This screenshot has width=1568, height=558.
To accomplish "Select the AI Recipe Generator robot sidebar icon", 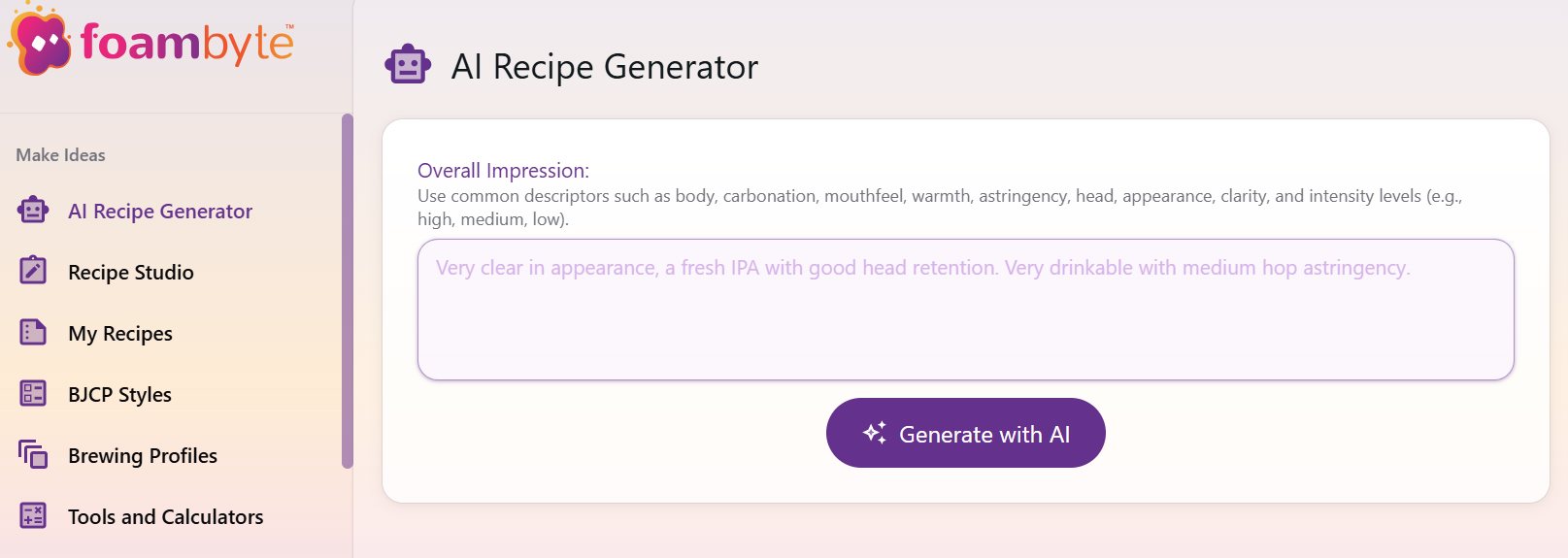I will tap(33, 211).
